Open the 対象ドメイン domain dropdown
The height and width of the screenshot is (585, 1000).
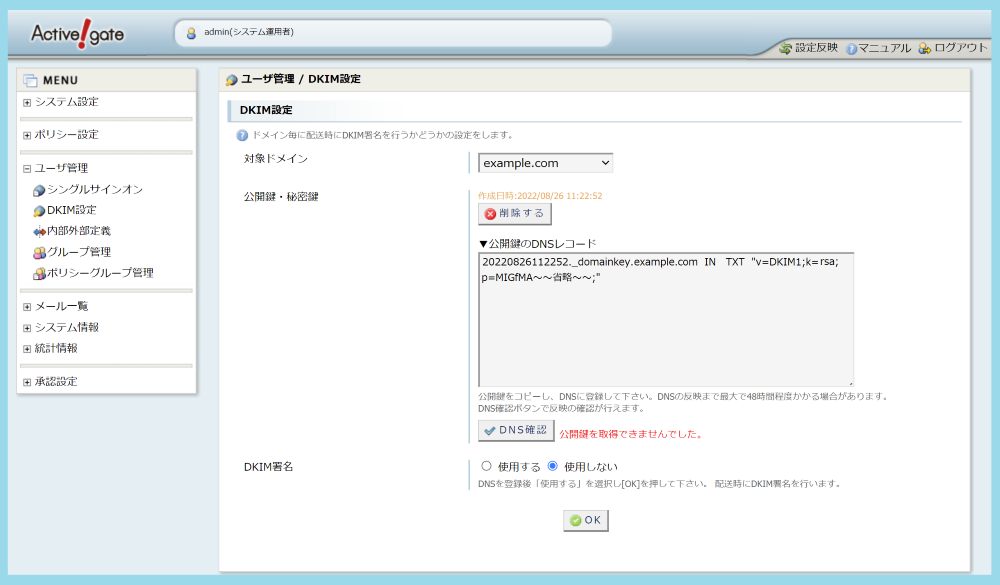click(x=545, y=161)
